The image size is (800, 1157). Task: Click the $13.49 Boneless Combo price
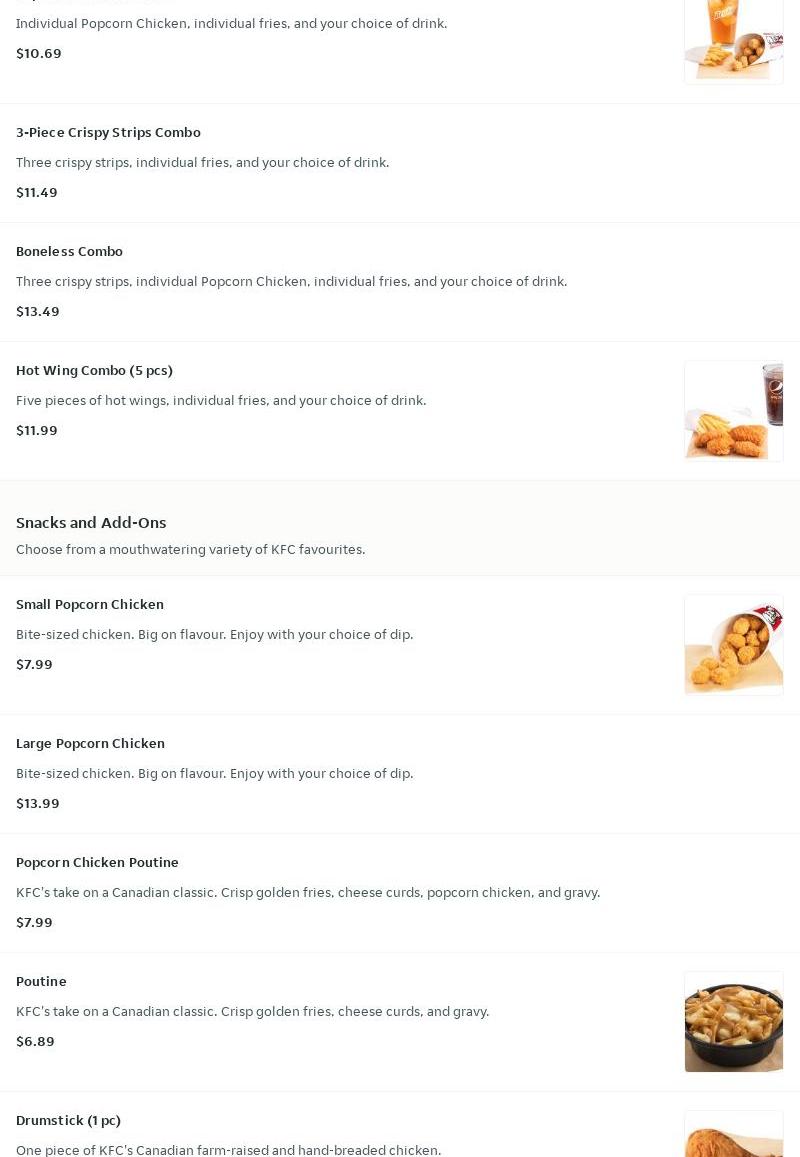click(38, 311)
